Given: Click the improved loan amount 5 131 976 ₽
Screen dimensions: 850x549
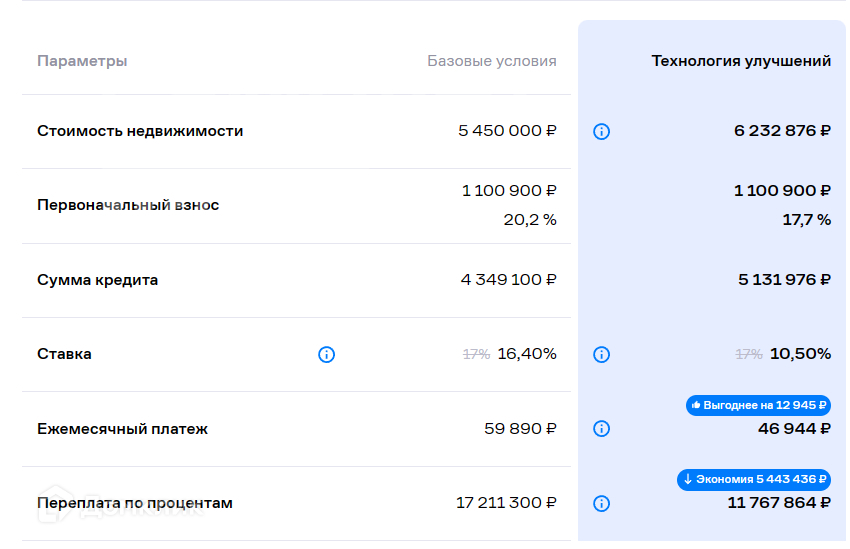Looking at the screenshot, I should click(x=784, y=280).
